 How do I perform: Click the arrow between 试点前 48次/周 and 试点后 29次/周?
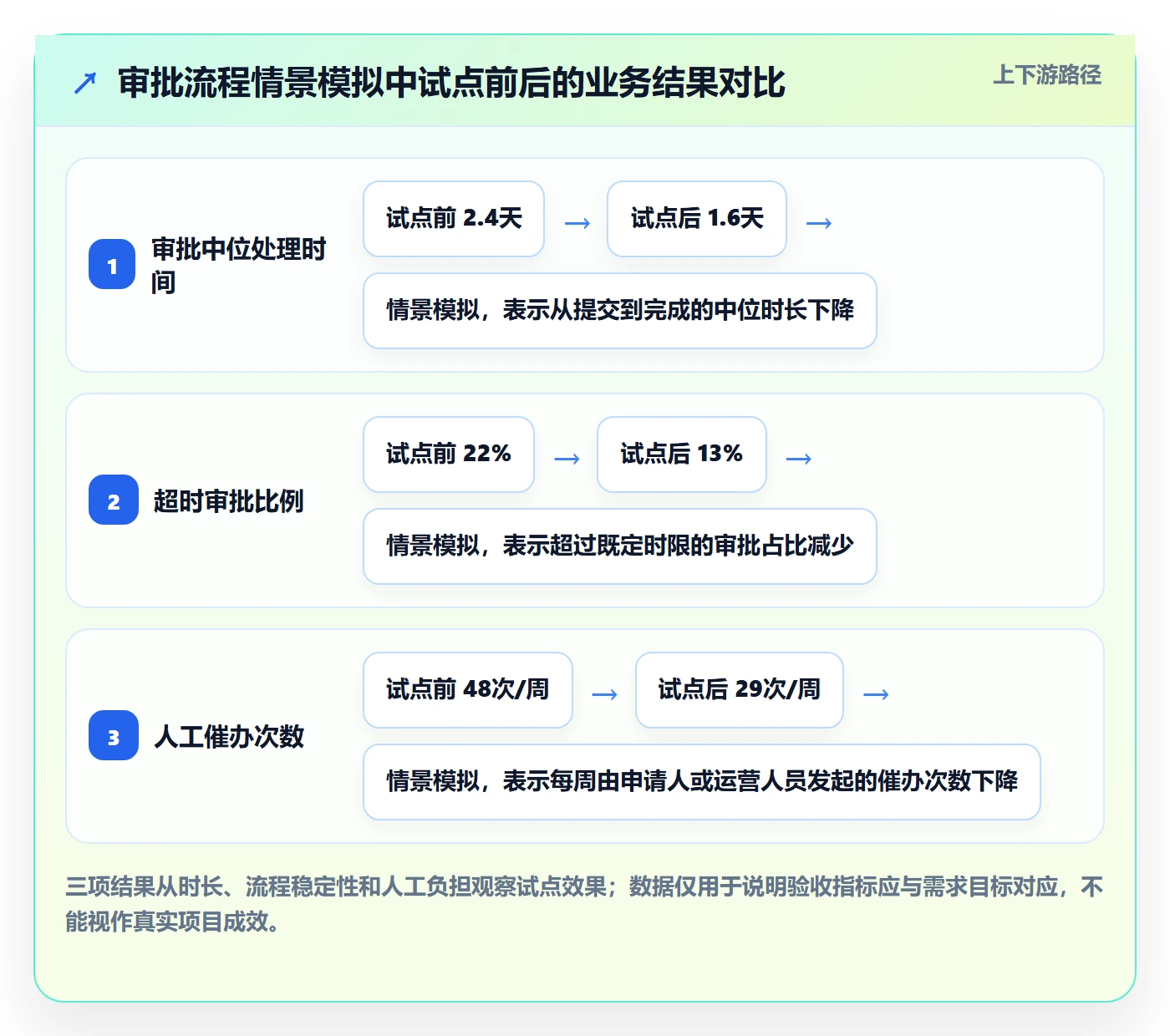[x=604, y=693]
